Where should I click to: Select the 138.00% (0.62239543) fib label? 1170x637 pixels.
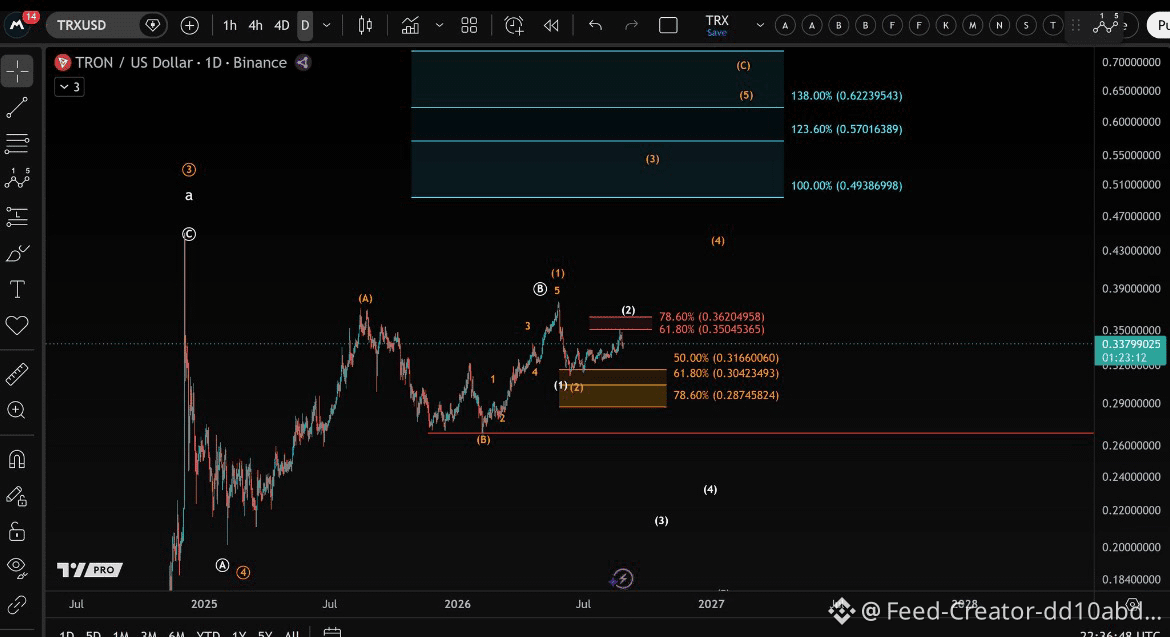(x=846, y=95)
